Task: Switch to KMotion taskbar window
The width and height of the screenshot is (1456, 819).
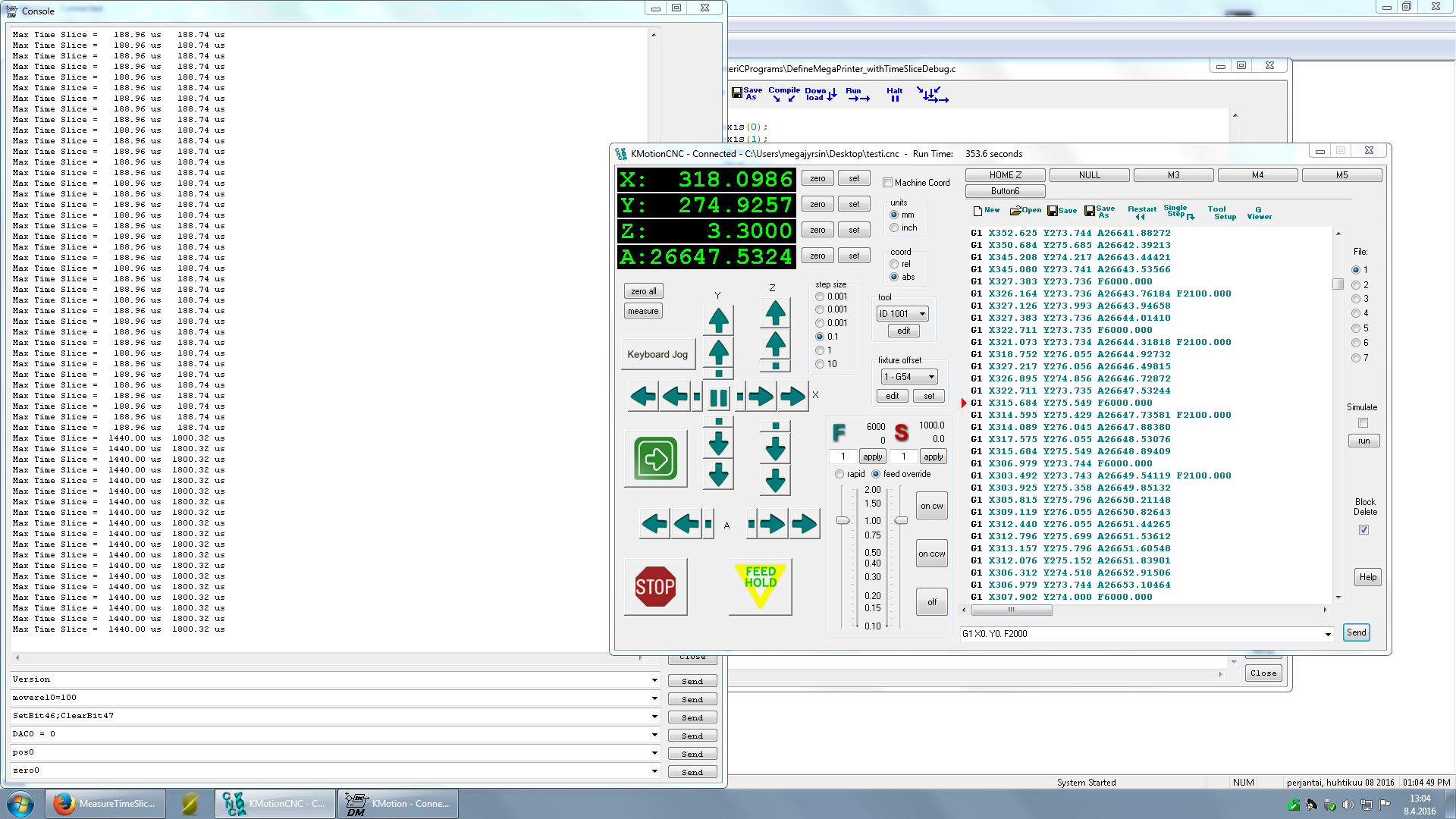Action: [x=398, y=803]
